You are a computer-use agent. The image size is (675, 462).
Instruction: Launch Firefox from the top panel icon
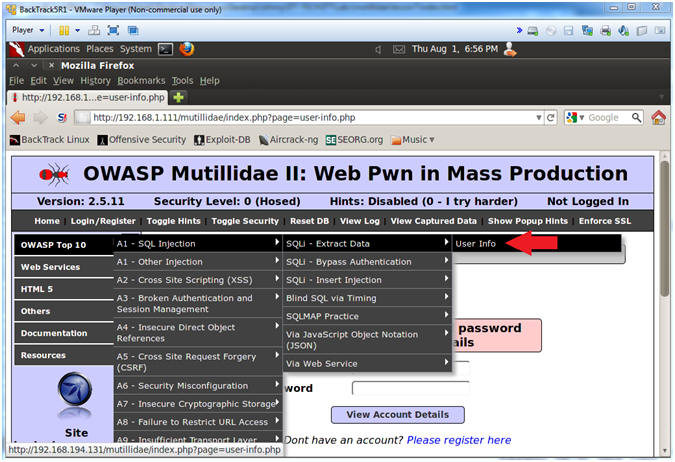187,50
